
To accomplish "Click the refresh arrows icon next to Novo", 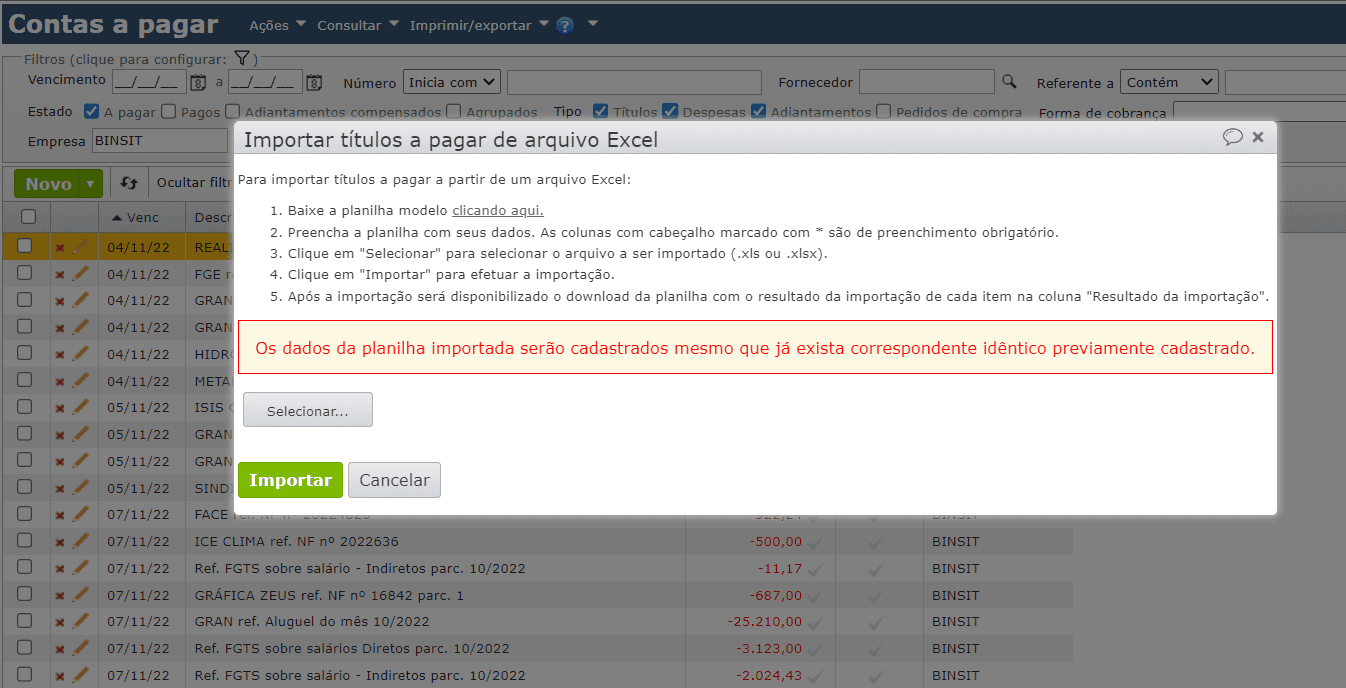I will (128, 184).
